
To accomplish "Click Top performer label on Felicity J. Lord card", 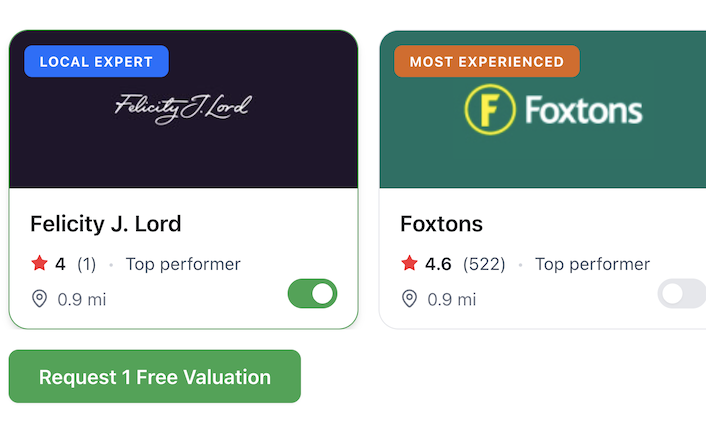I will pyautogui.click(x=183, y=264).
